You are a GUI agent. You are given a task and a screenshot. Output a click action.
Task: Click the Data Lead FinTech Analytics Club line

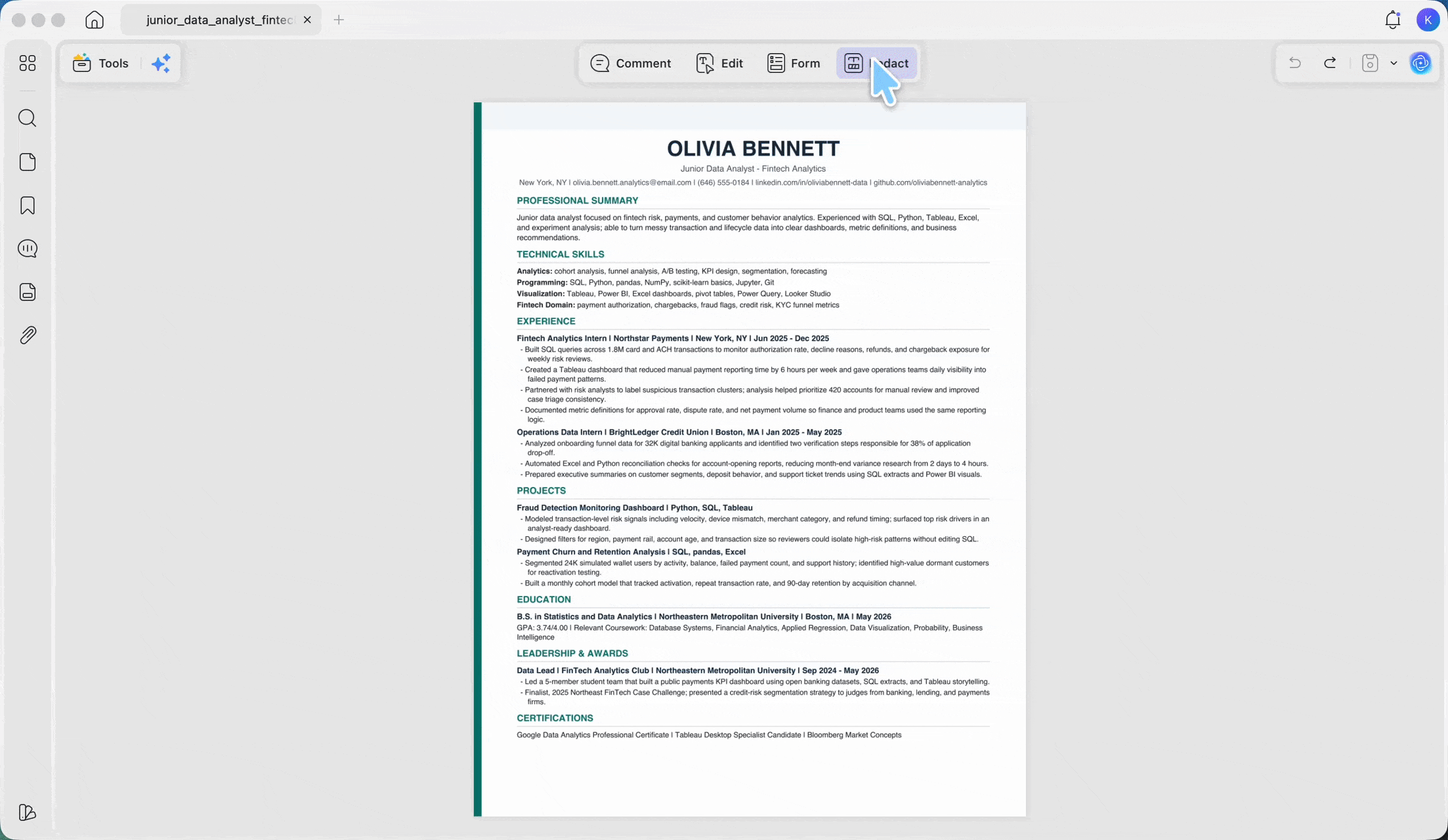point(697,671)
